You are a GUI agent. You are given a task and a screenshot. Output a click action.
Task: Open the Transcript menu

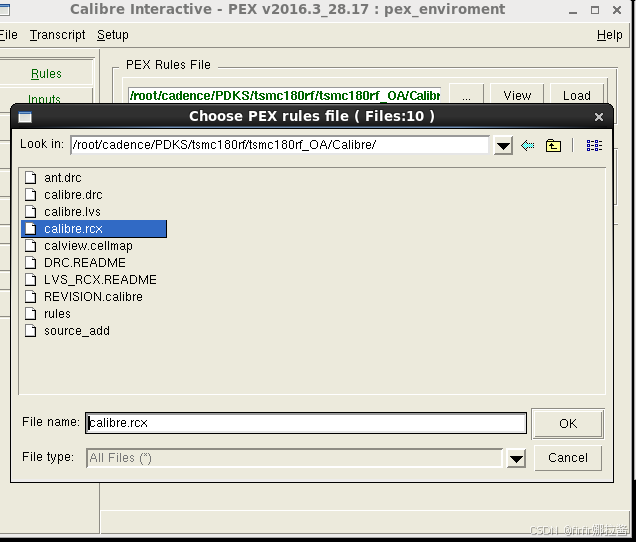pyautogui.click(x=57, y=35)
